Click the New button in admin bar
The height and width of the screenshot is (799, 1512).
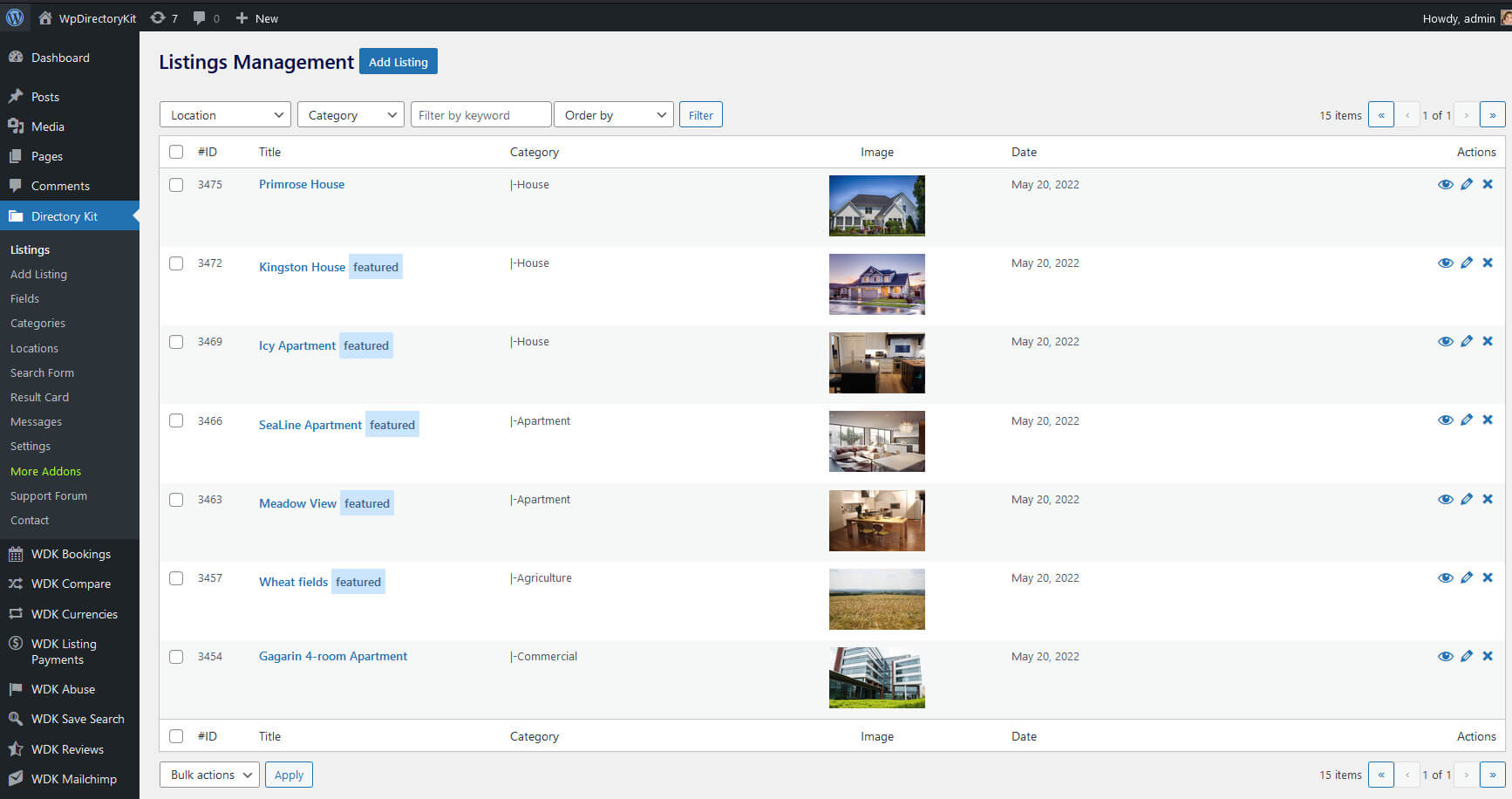tap(257, 18)
